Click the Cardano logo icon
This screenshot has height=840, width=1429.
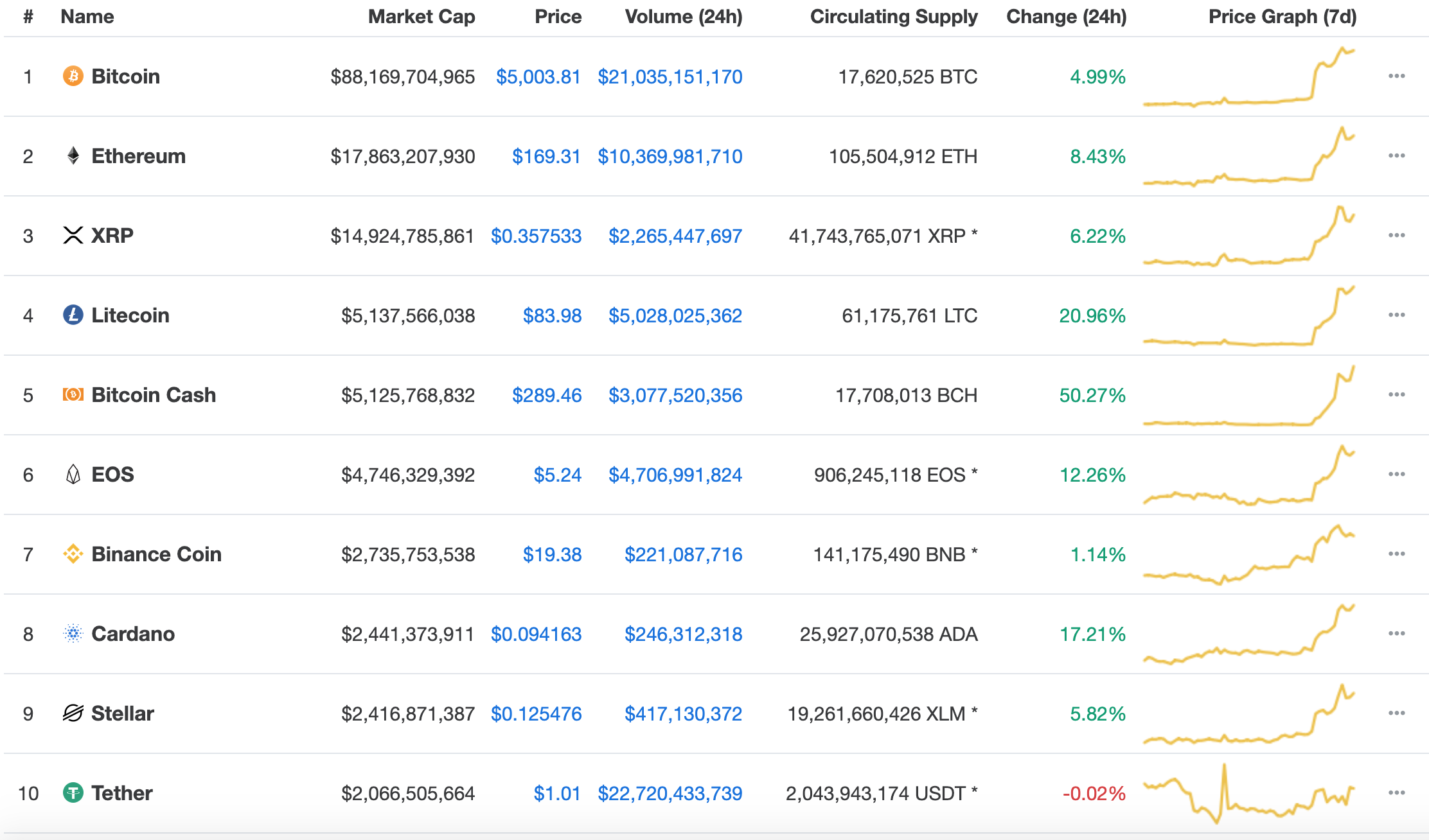coord(73,633)
